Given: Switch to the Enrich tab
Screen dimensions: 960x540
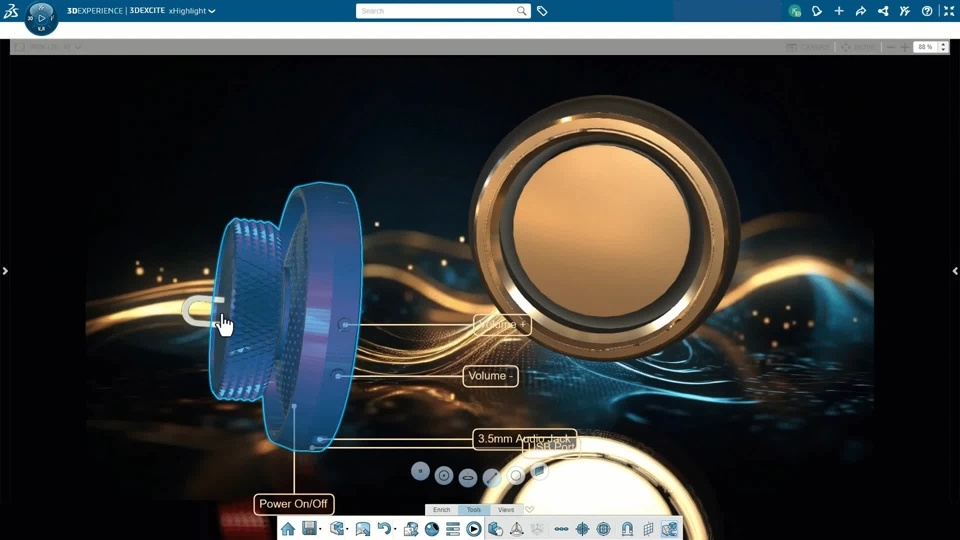Looking at the screenshot, I should [441, 509].
